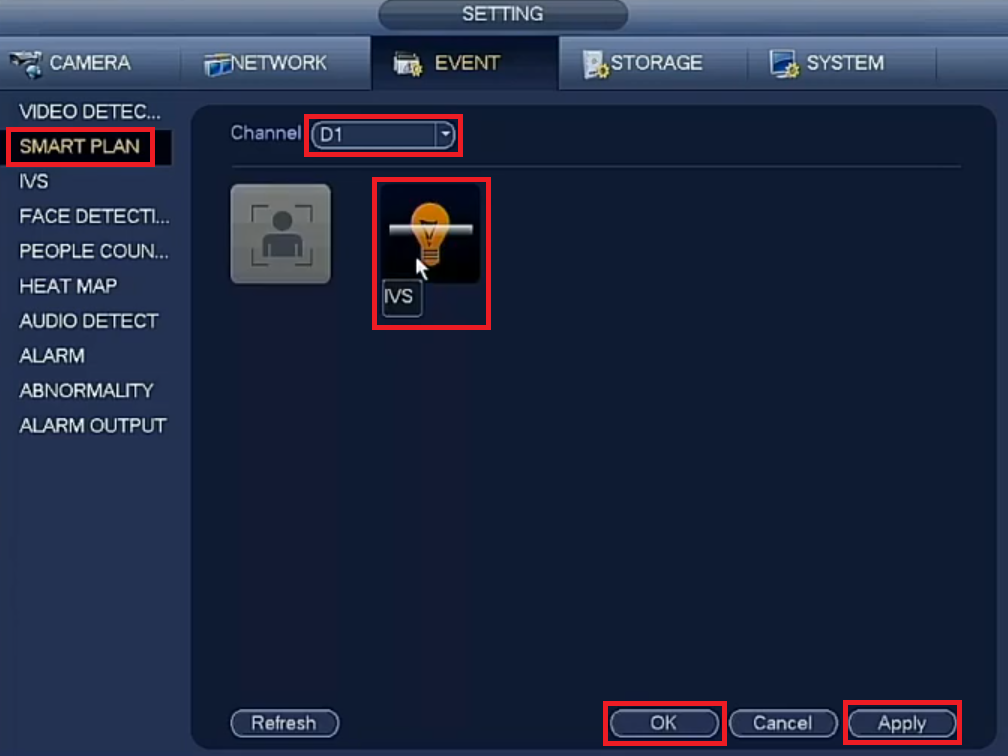1008x756 pixels.
Task: Click the EVENT tab calendar icon
Action: (408, 64)
